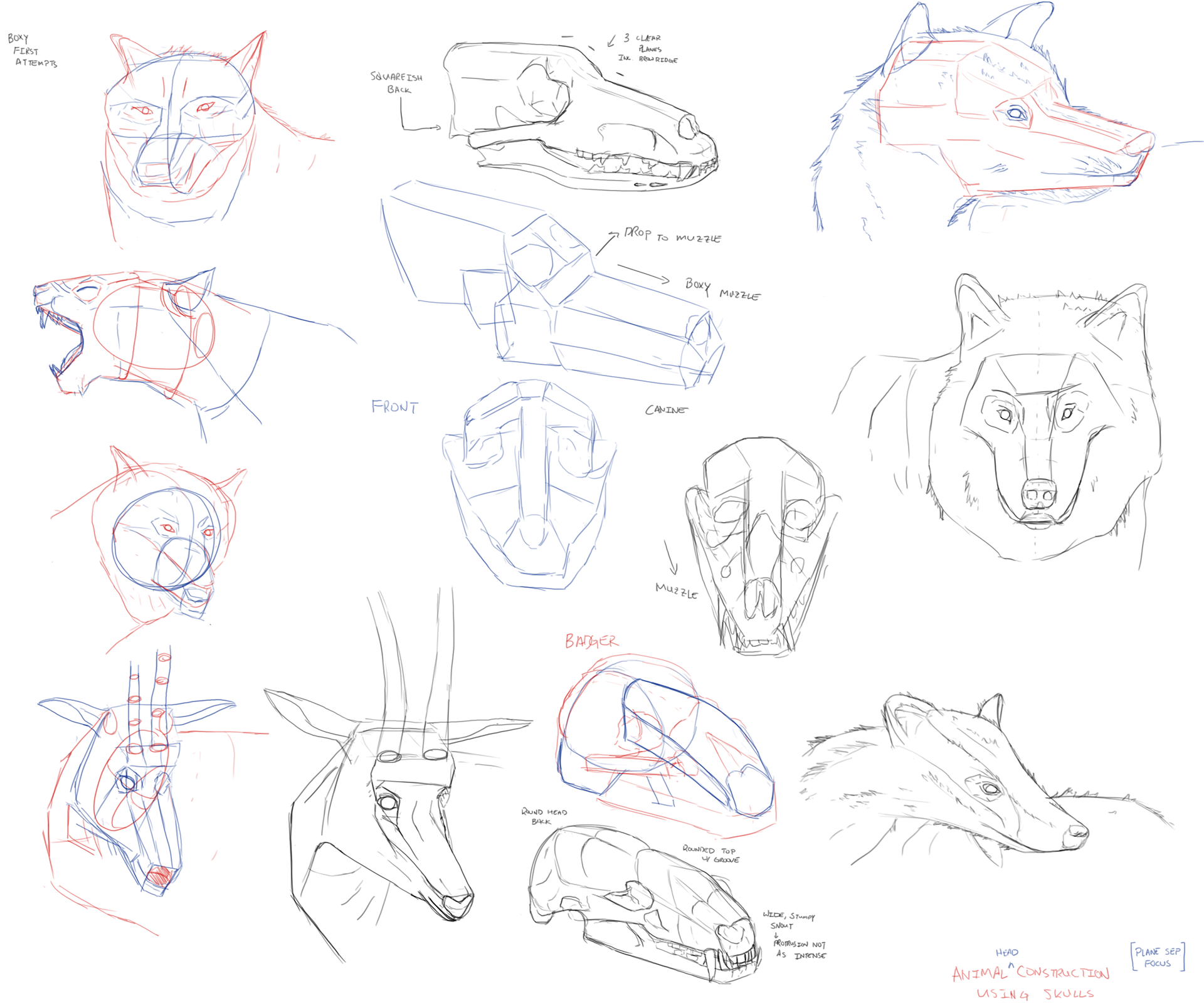This screenshot has height=1003, width=1204.
Task: Click the 'CANINE' handwritten label
Action: [665, 410]
